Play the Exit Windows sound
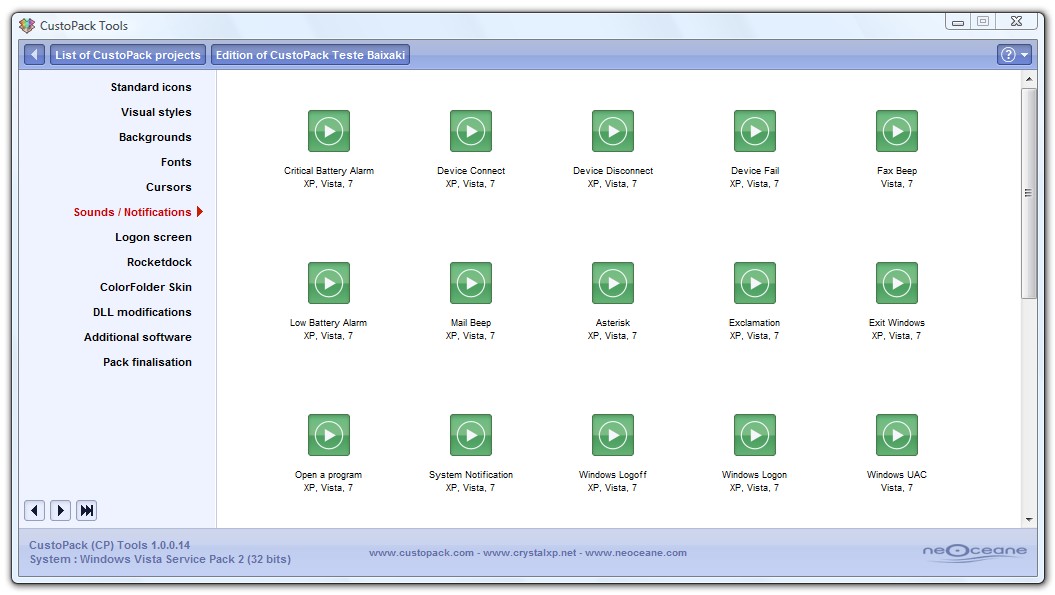The image size is (1055, 595). [x=897, y=283]
